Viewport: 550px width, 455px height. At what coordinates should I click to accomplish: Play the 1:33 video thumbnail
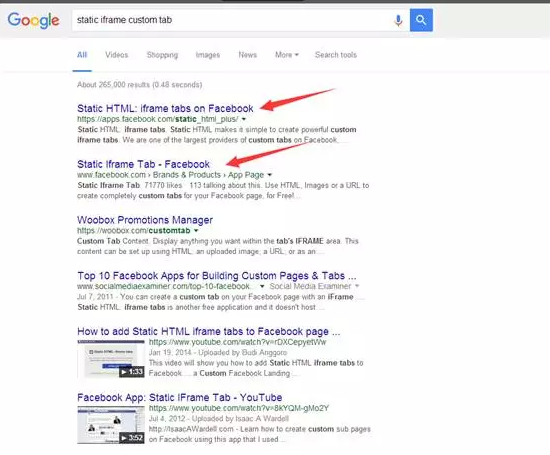click(111, 359)
